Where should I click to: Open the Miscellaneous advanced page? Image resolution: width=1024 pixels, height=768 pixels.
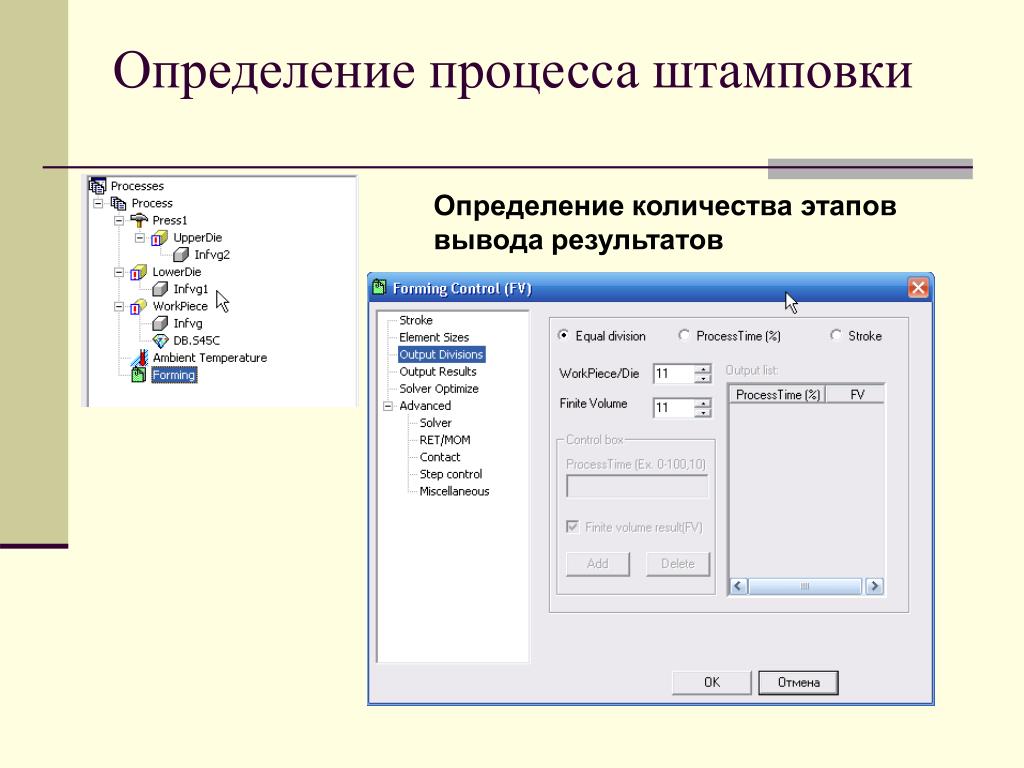click(454, 491)
